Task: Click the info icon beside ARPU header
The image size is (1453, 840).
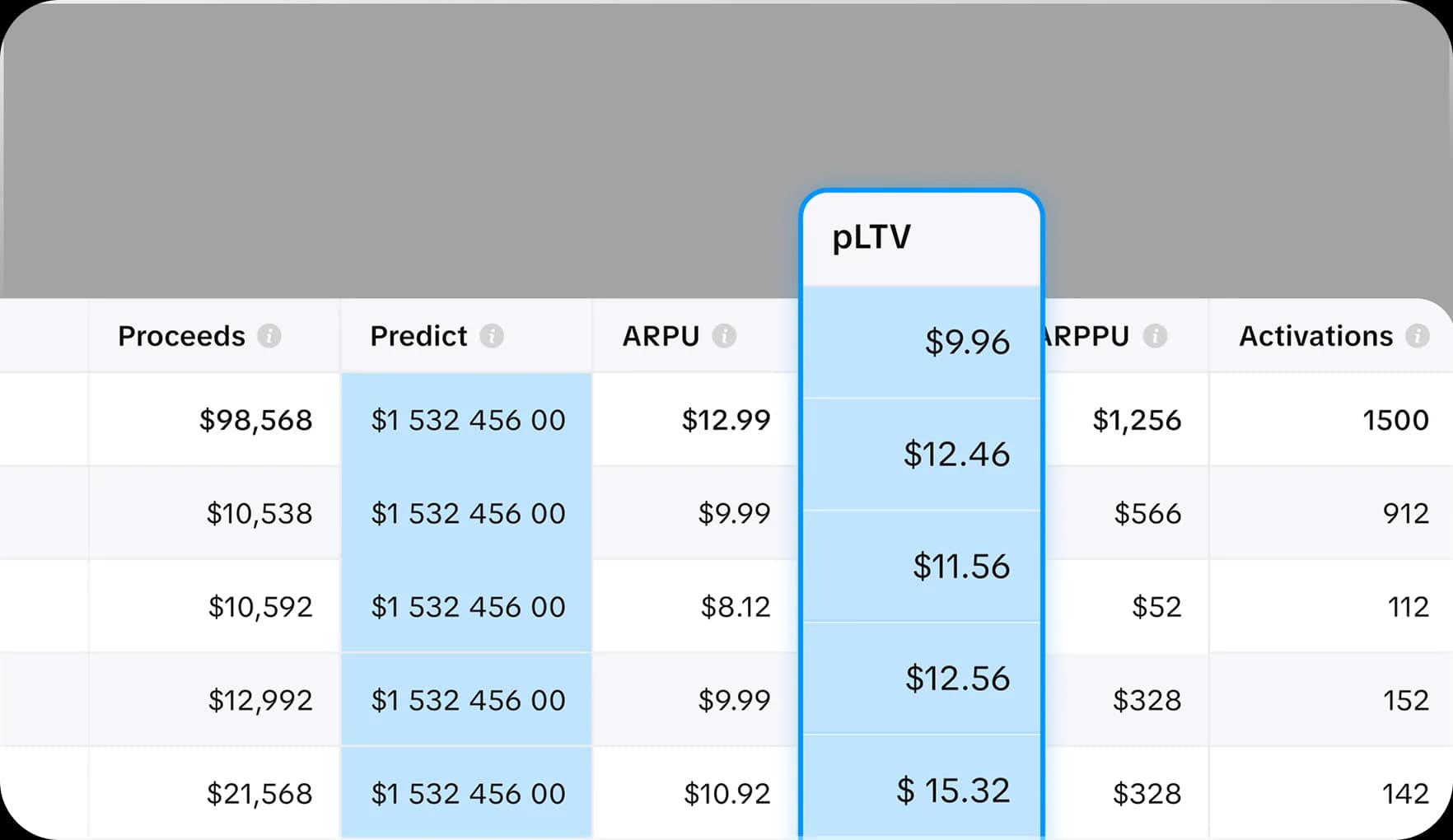Action: (x=725, y=336)
